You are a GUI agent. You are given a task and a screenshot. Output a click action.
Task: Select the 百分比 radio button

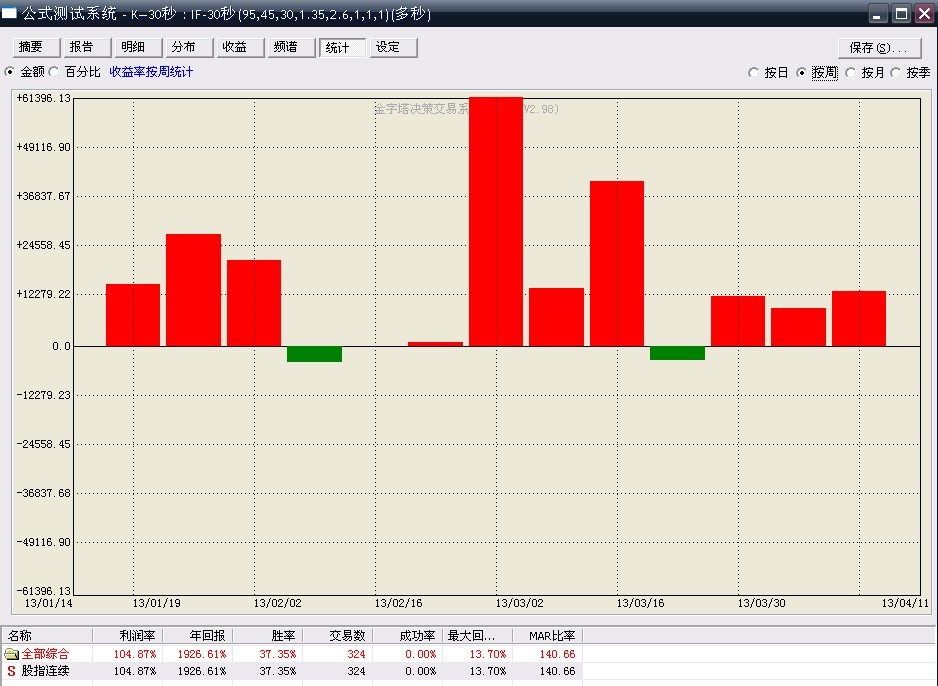pos(55,72)
